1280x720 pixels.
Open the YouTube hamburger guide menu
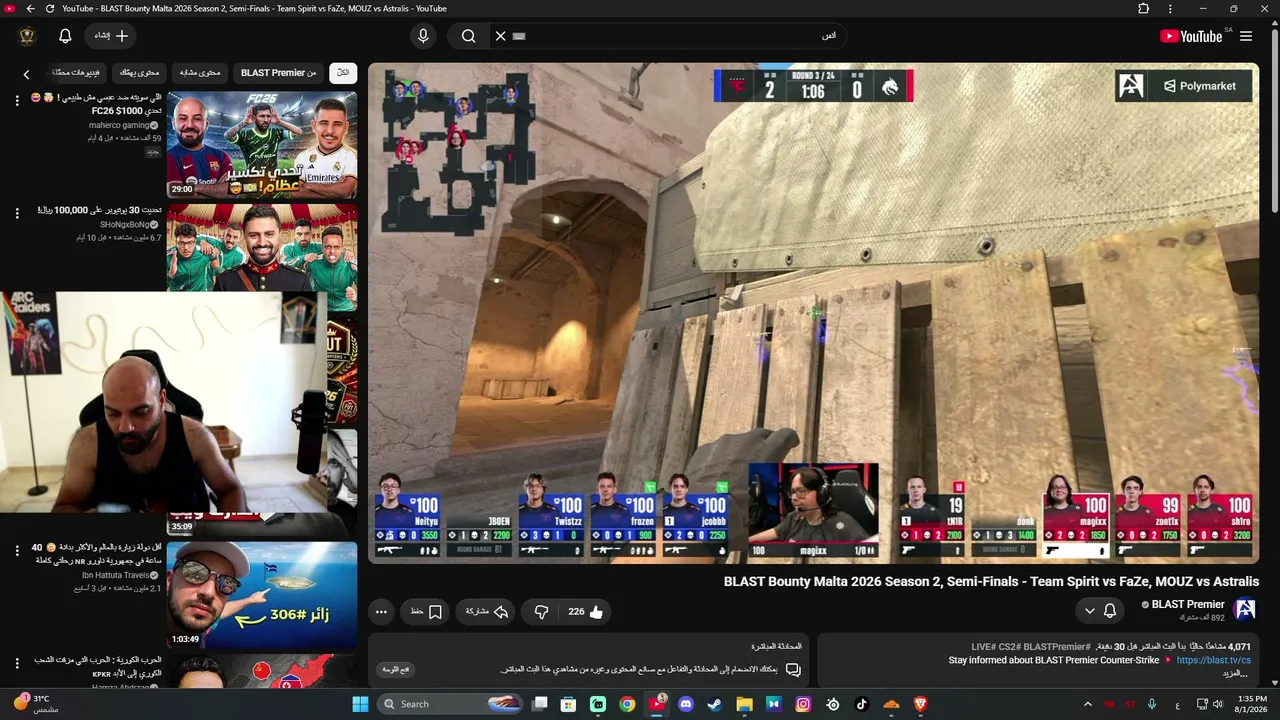(x=1246, y=36)
